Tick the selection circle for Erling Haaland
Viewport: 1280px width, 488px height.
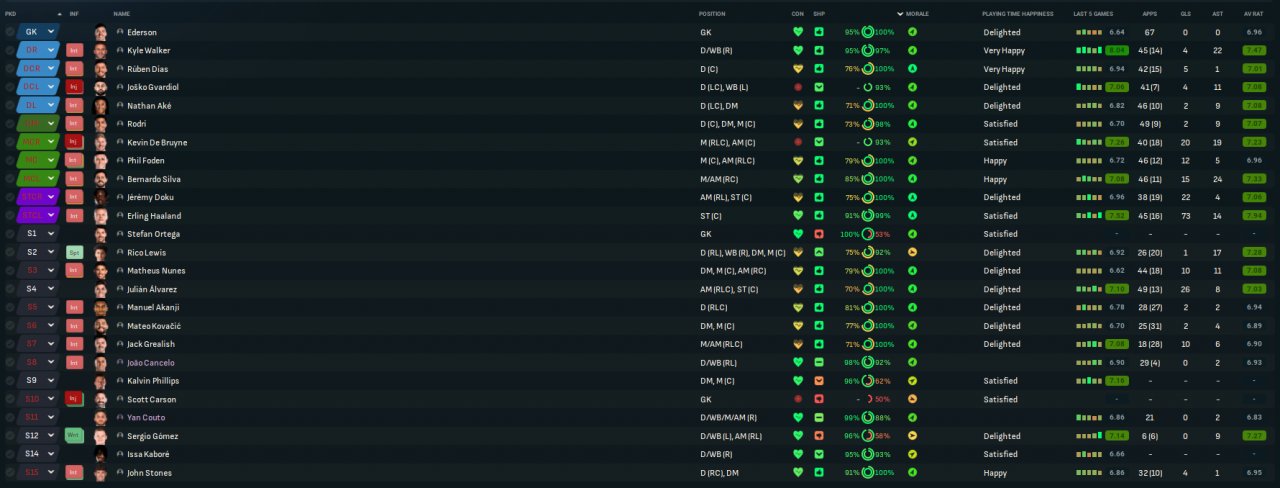pyautogui.click(x=10, y=215)
